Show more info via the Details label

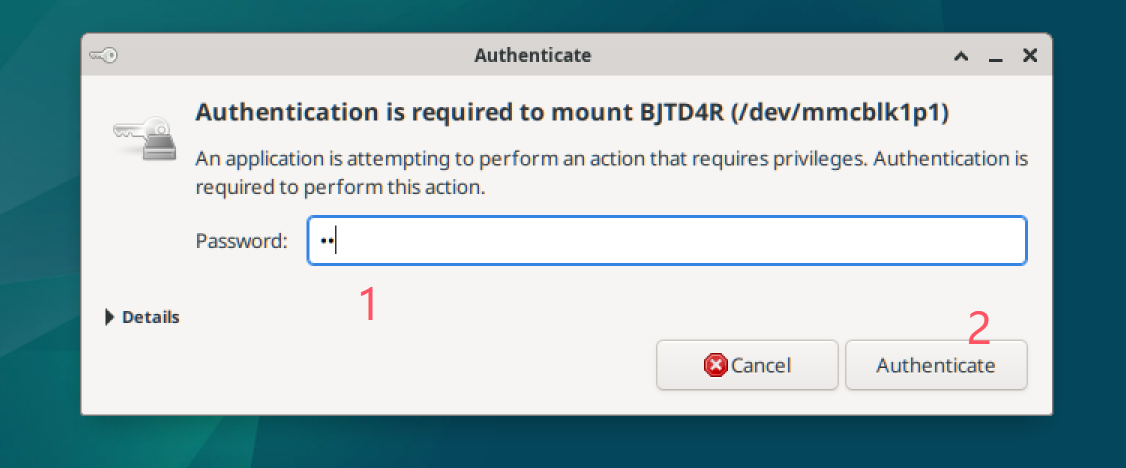[x=151, y=317]
